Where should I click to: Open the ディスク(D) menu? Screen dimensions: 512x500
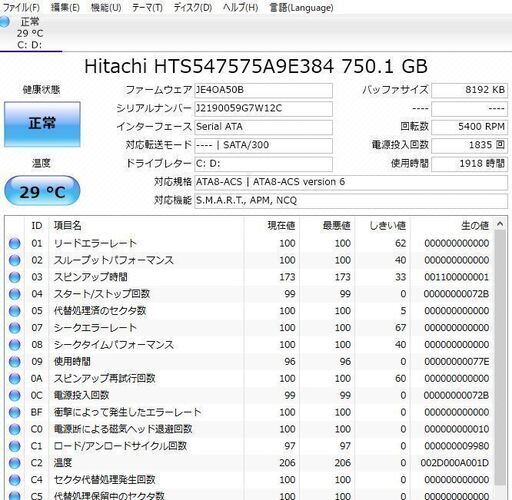(x=193, y=7)
